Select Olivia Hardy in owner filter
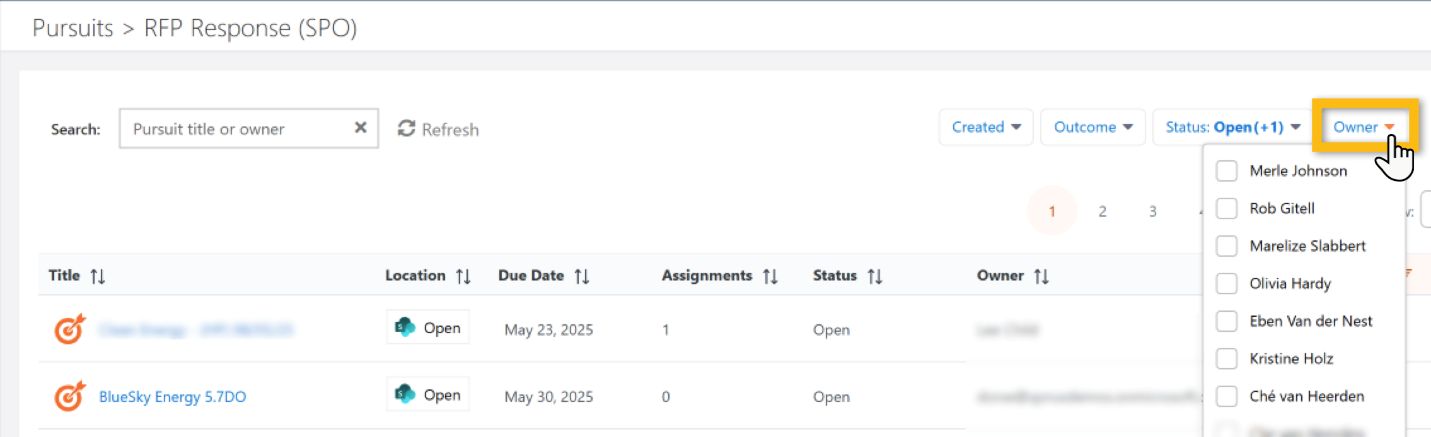Screen dimensions: 1431x437 pos(1227,284)
